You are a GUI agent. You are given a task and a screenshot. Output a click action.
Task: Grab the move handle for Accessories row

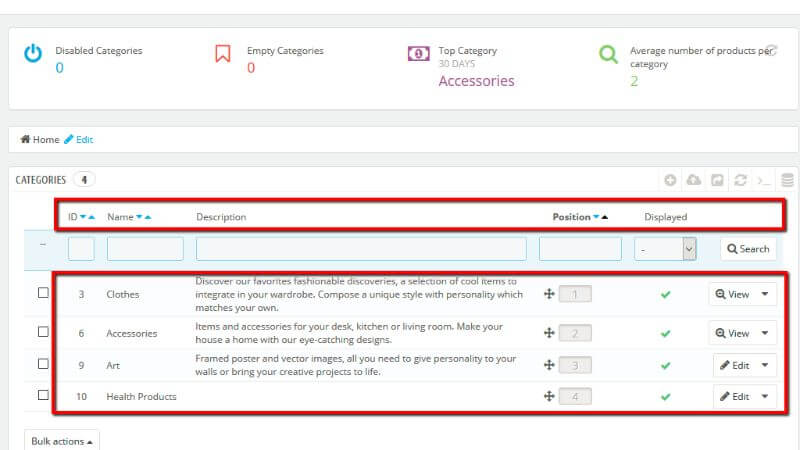(x=549, y=333)
